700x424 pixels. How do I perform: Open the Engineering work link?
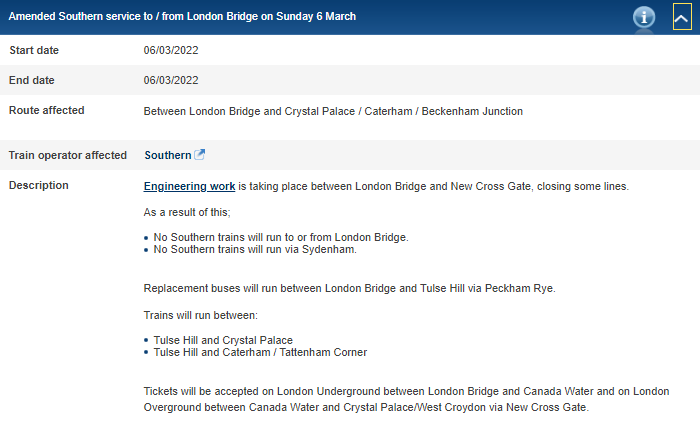(190, 186)
